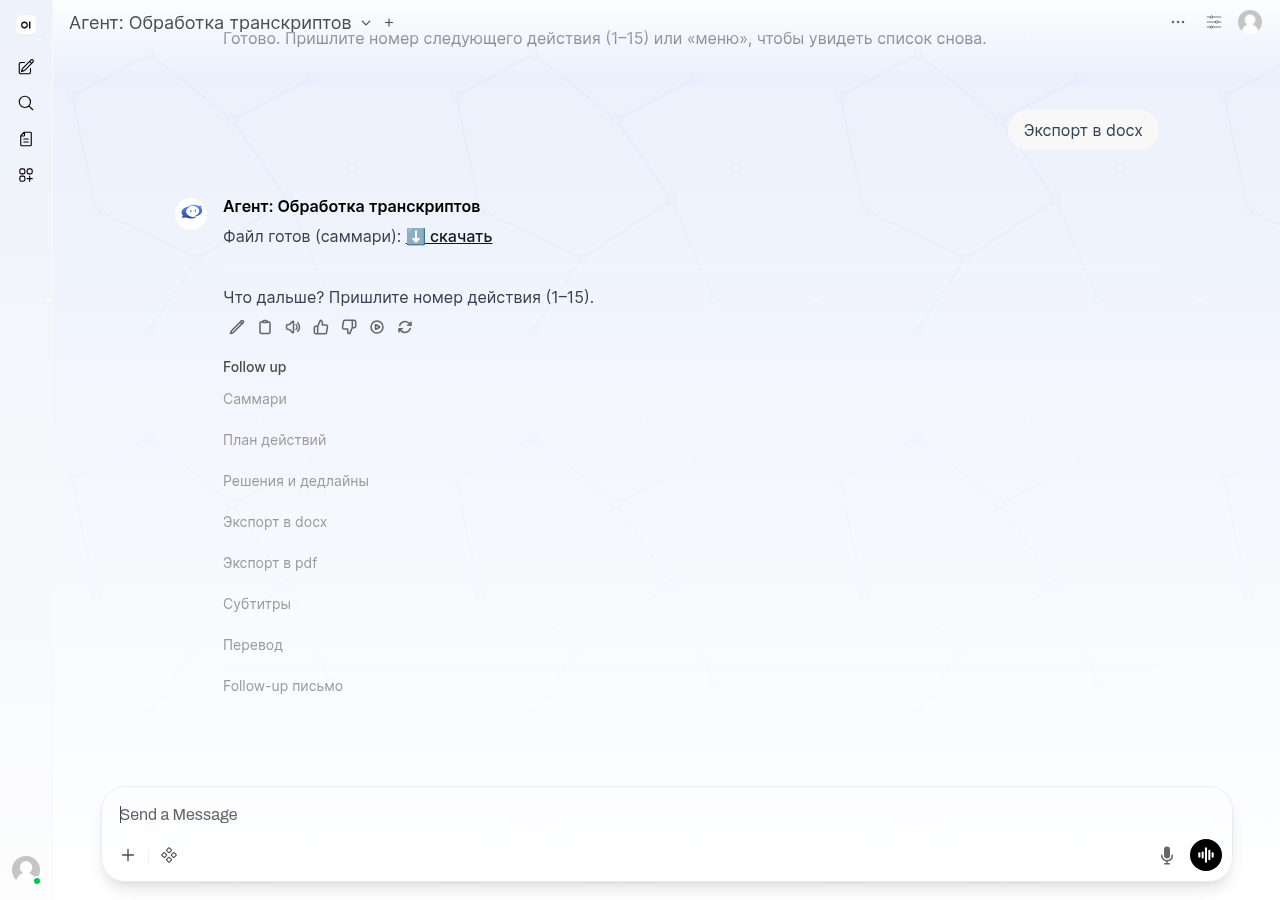Choose follow-up 'Субтитры'
The width and height of the screenshot is (1280, 900).
coord(257,604)
